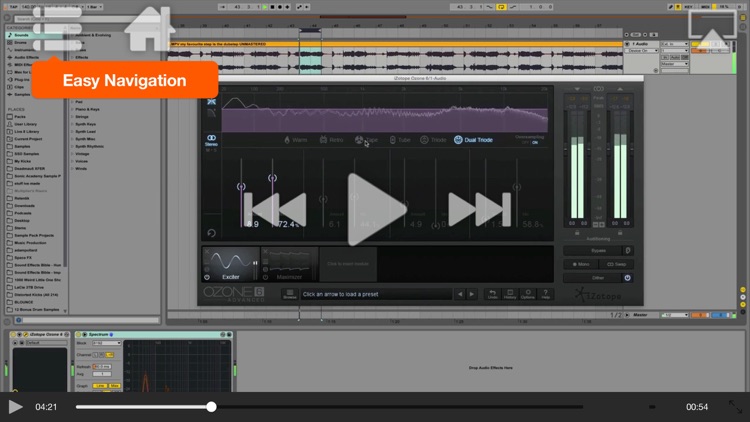Expand the Ambient & Evolving sounds folder
The image size is (750, 422).
73,35
